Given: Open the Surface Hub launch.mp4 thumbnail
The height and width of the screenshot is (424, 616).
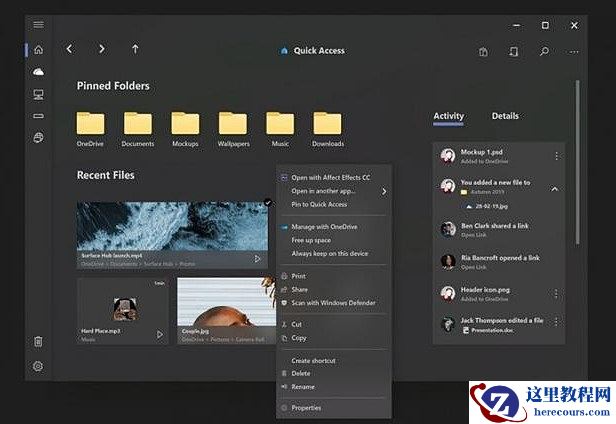Looking at the screenshot, I should pyautogui.click(x=172, y=235).
